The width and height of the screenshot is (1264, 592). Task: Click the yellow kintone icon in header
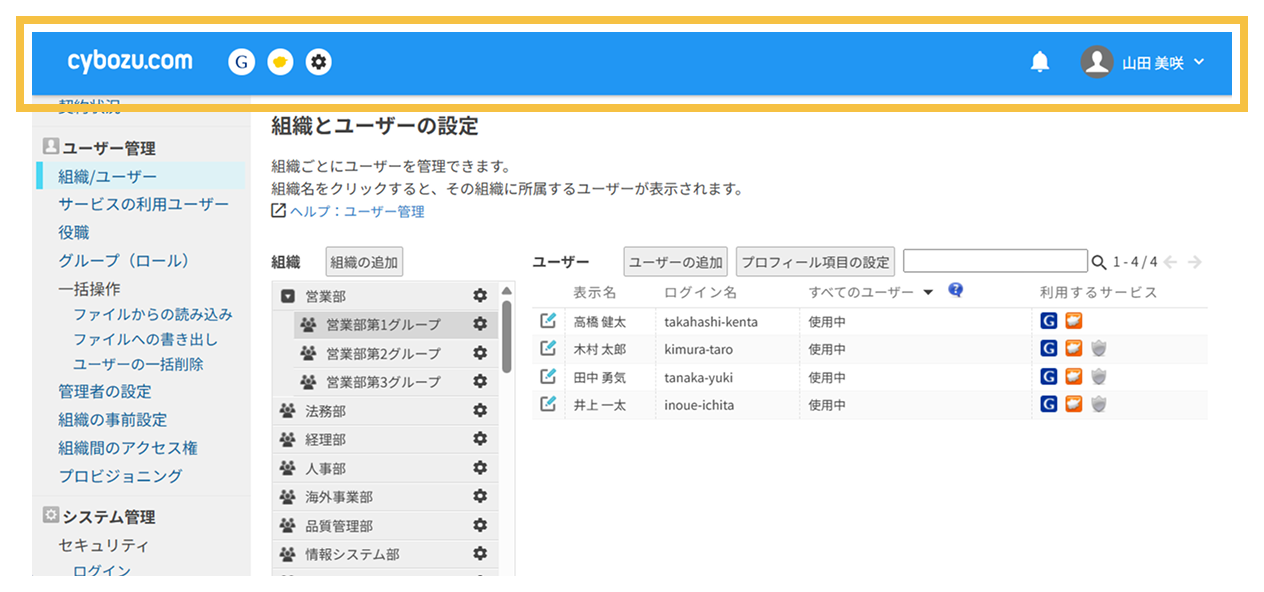280,62
